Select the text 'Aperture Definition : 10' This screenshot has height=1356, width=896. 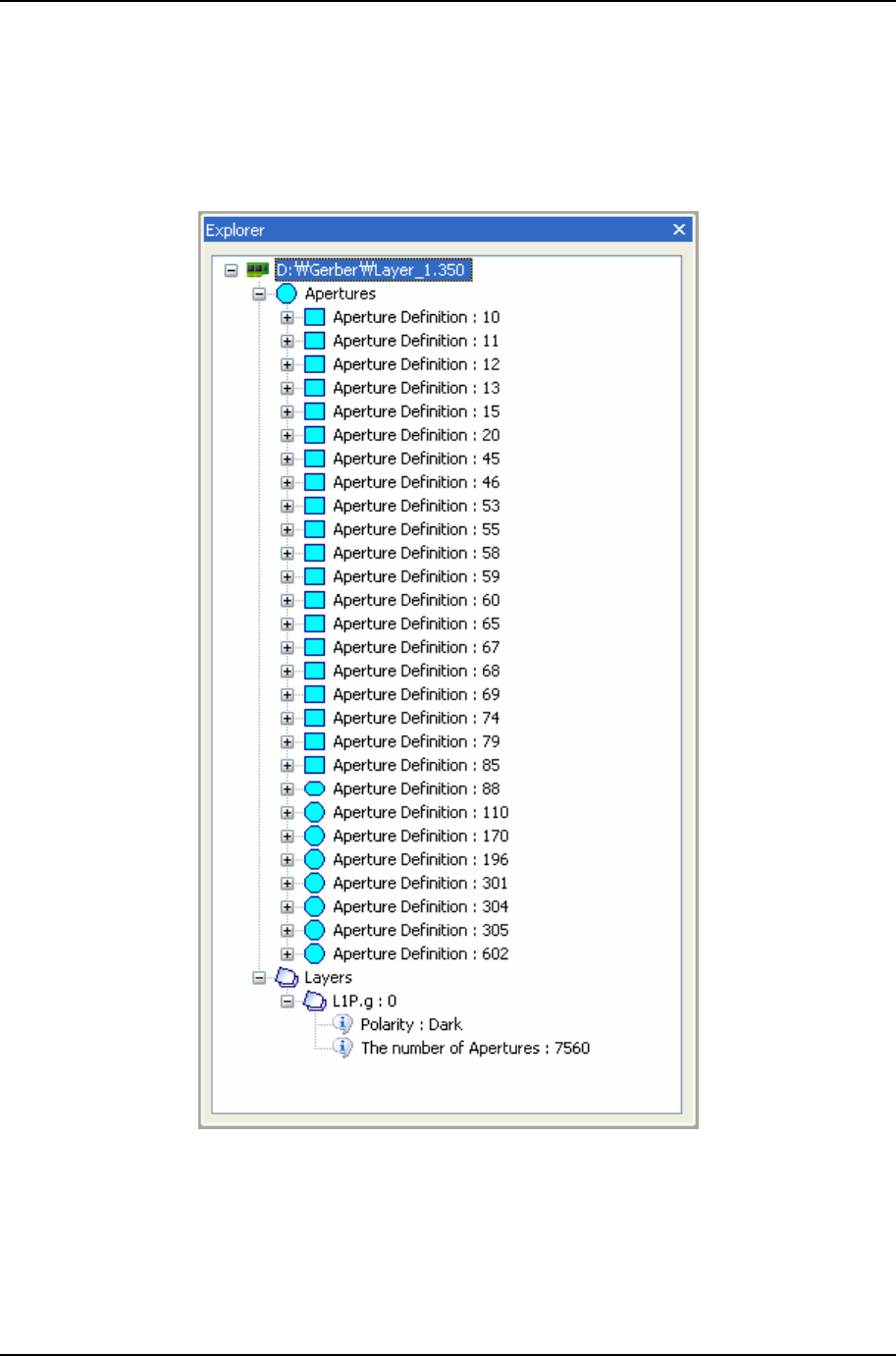416,317
